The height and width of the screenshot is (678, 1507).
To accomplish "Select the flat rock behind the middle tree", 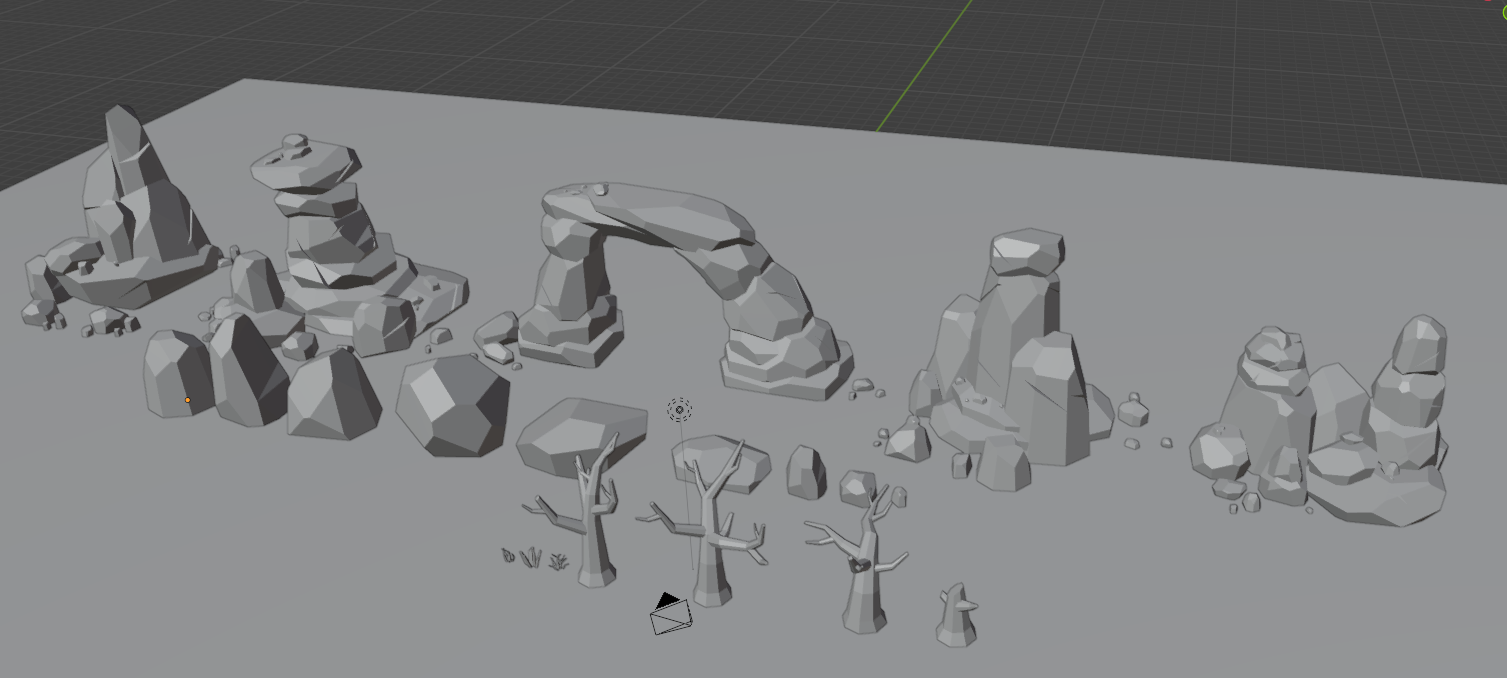I will [x=722, y=463].
